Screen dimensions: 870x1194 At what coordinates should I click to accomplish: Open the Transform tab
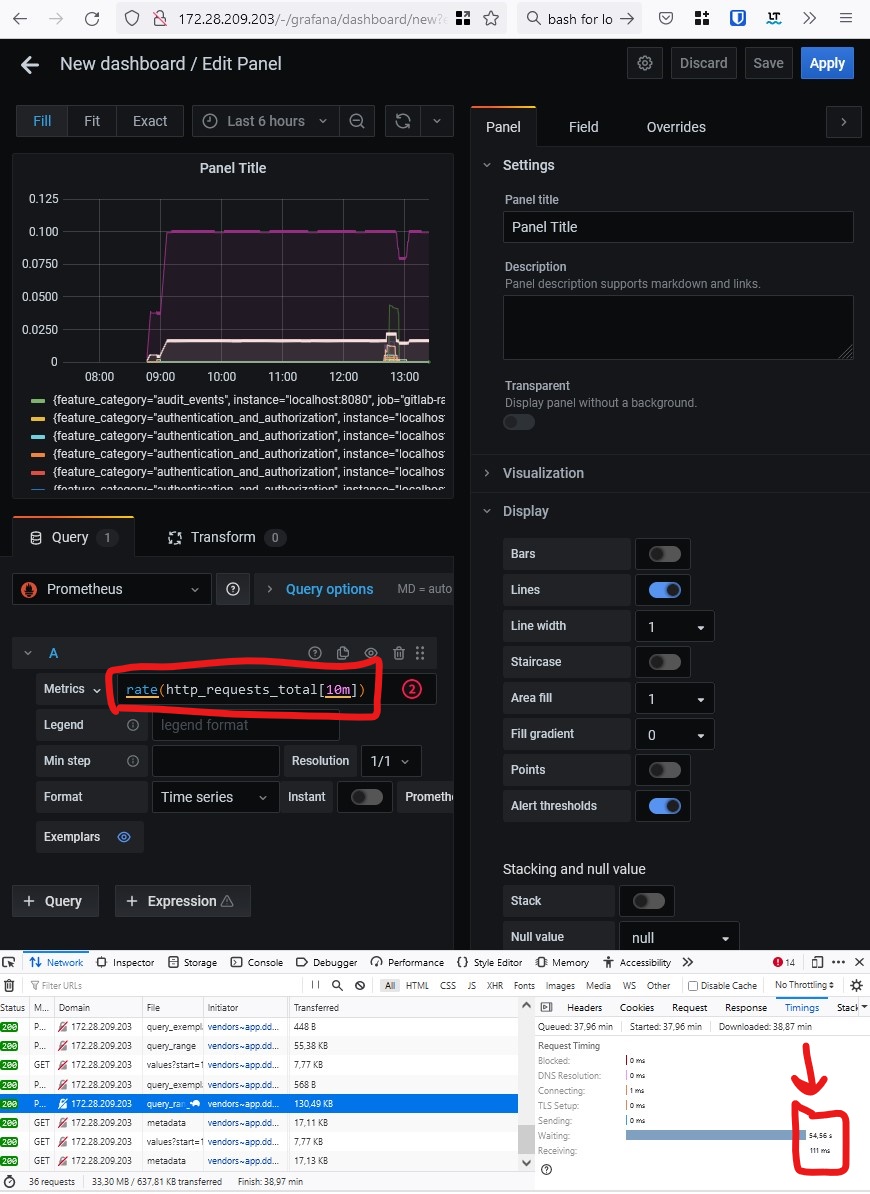[227, 538]
